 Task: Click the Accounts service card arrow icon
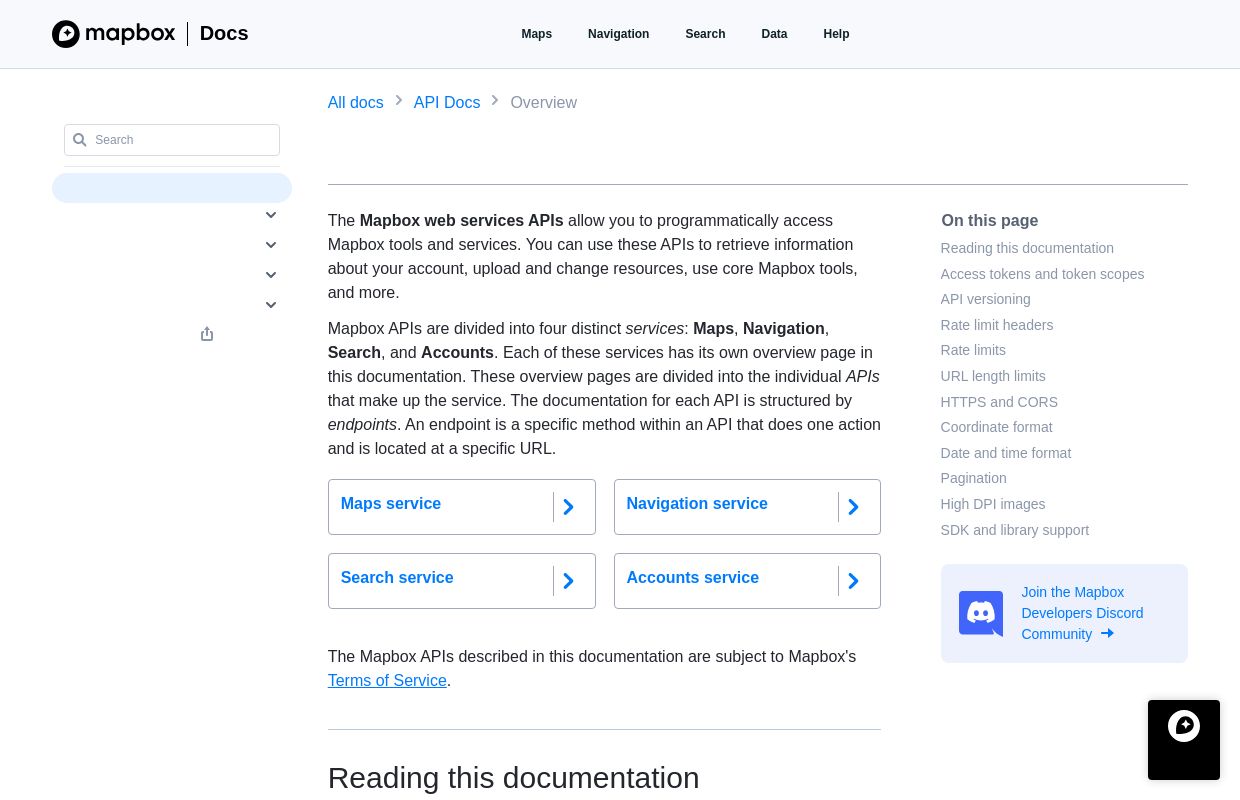click(x=853, y=581)
